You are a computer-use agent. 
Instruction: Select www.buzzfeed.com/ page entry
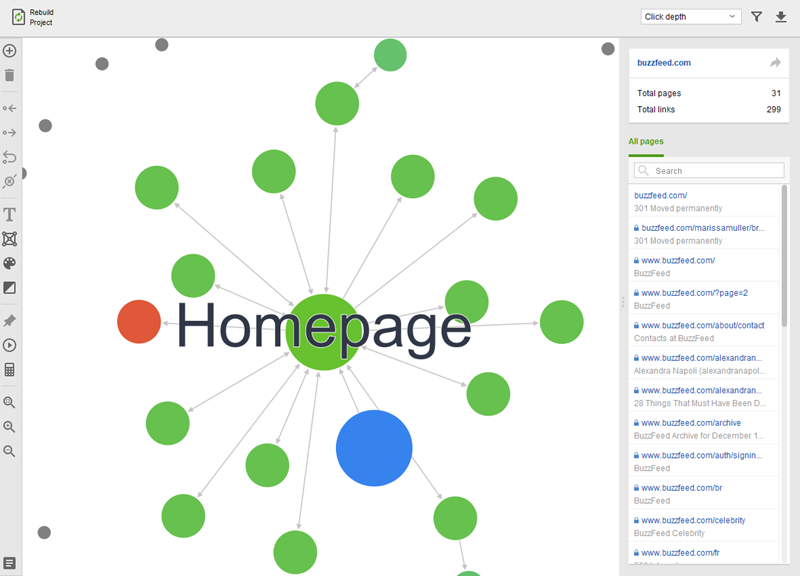(x=704, y=266)
